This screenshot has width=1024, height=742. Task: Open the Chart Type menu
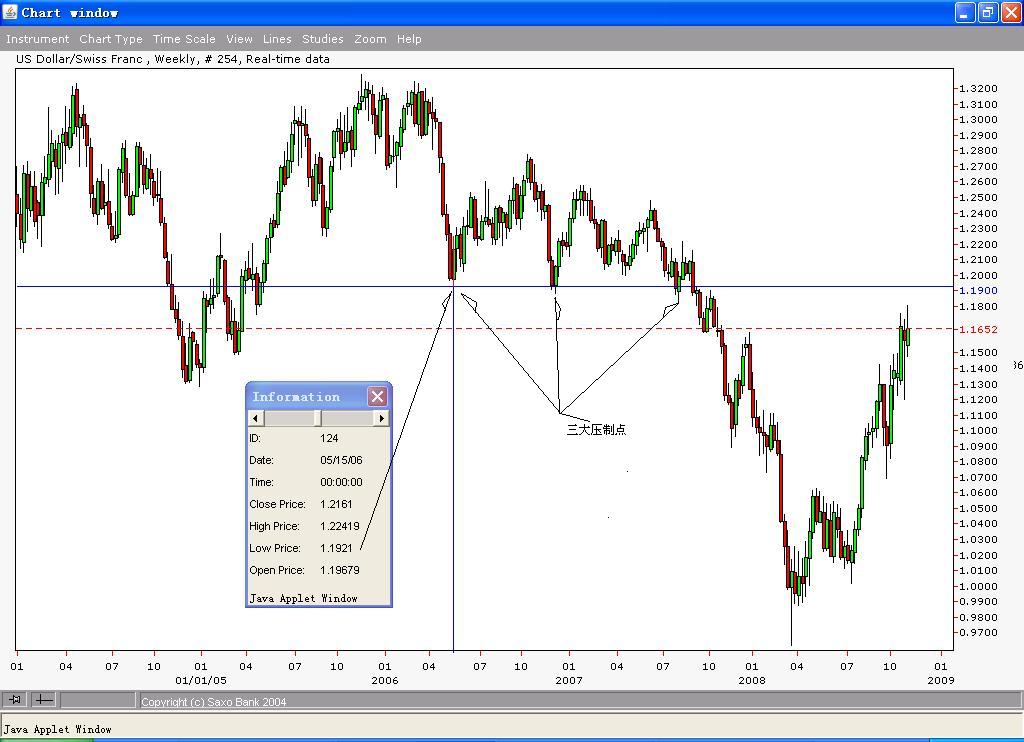coord(111,39)
